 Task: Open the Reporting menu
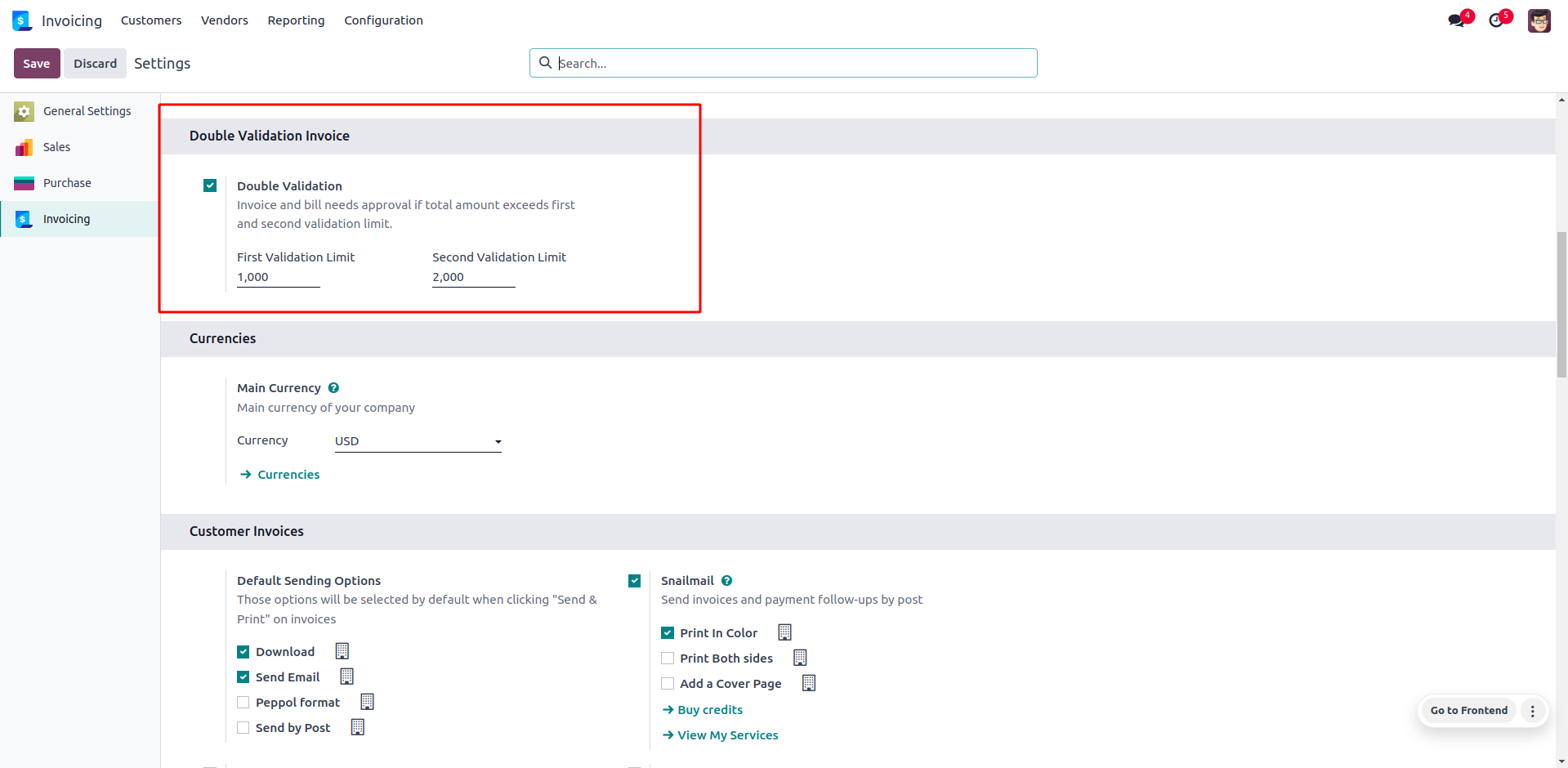click(x=296, y=20)
